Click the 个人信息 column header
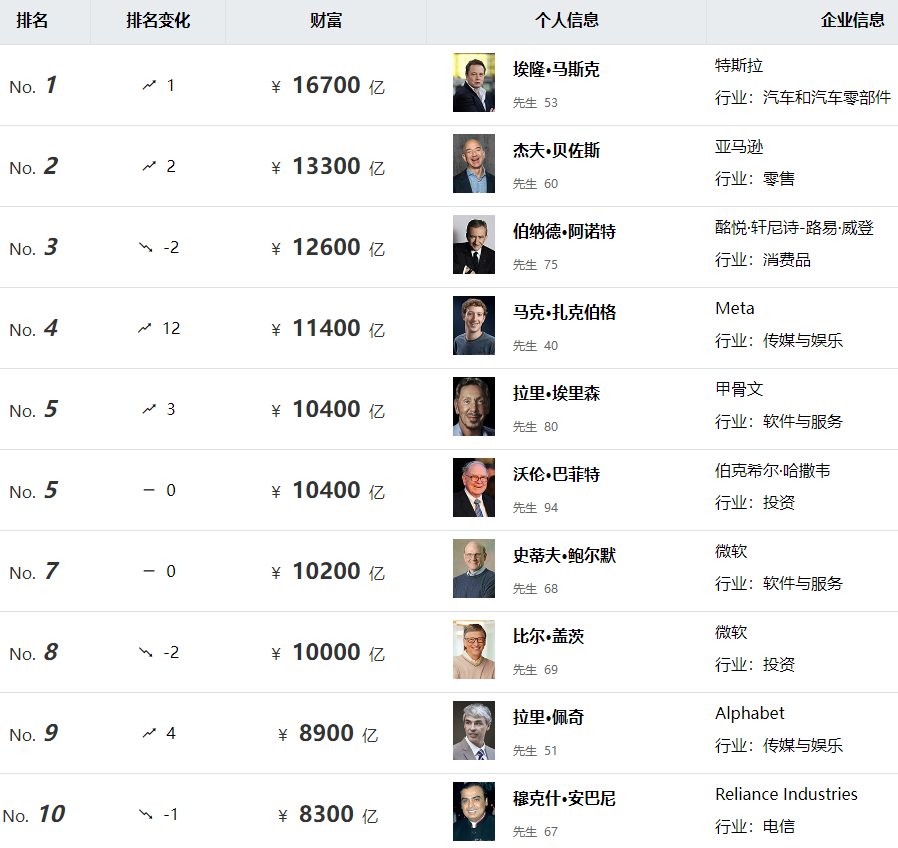 [x=566, y=21]
